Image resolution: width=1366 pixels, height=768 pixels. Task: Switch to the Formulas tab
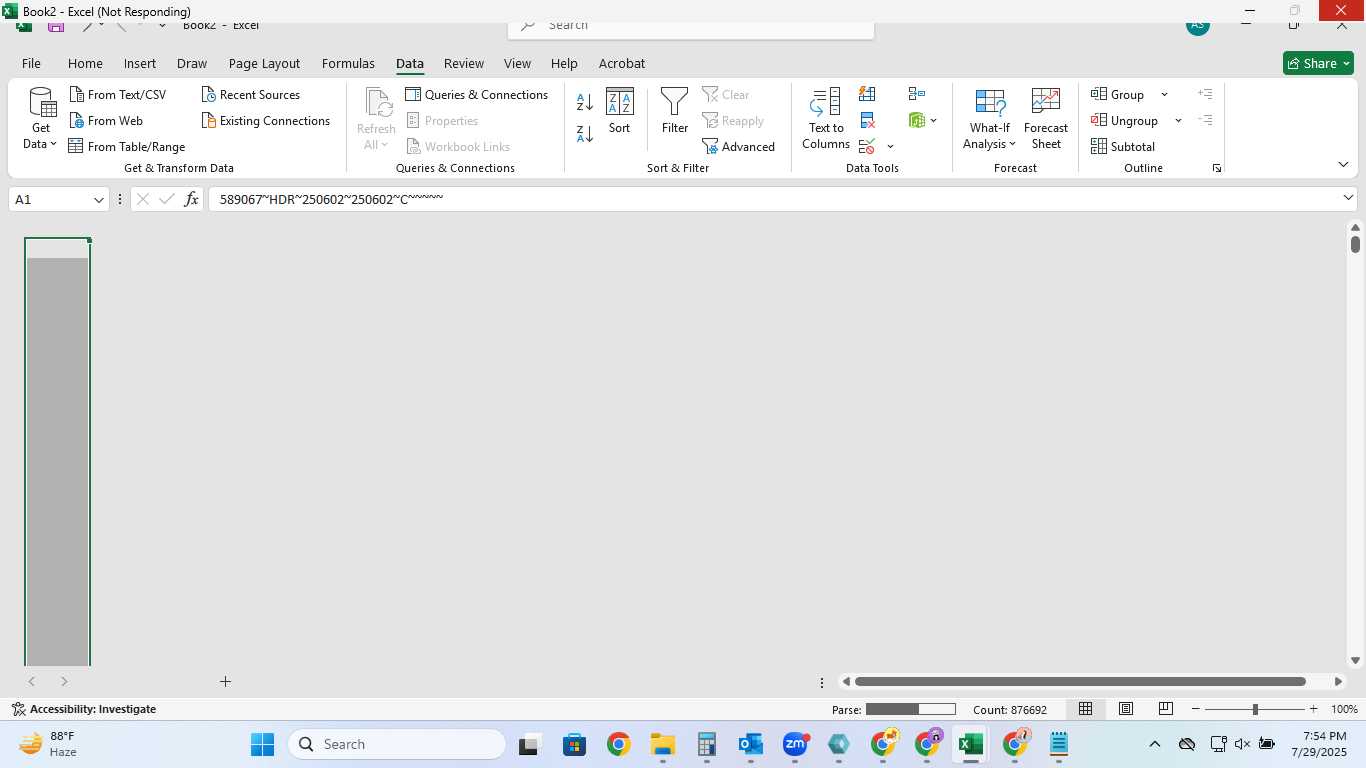(348, 63)
